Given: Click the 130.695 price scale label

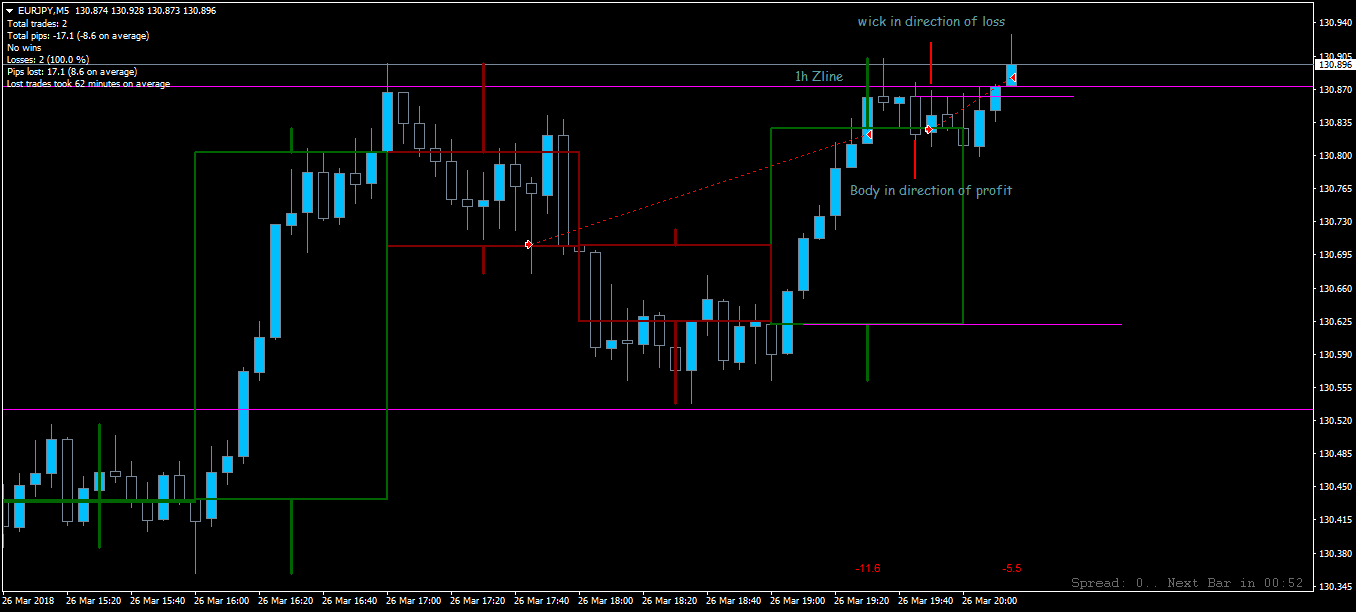Looking at the screenshot, I should pos(1334,256).
